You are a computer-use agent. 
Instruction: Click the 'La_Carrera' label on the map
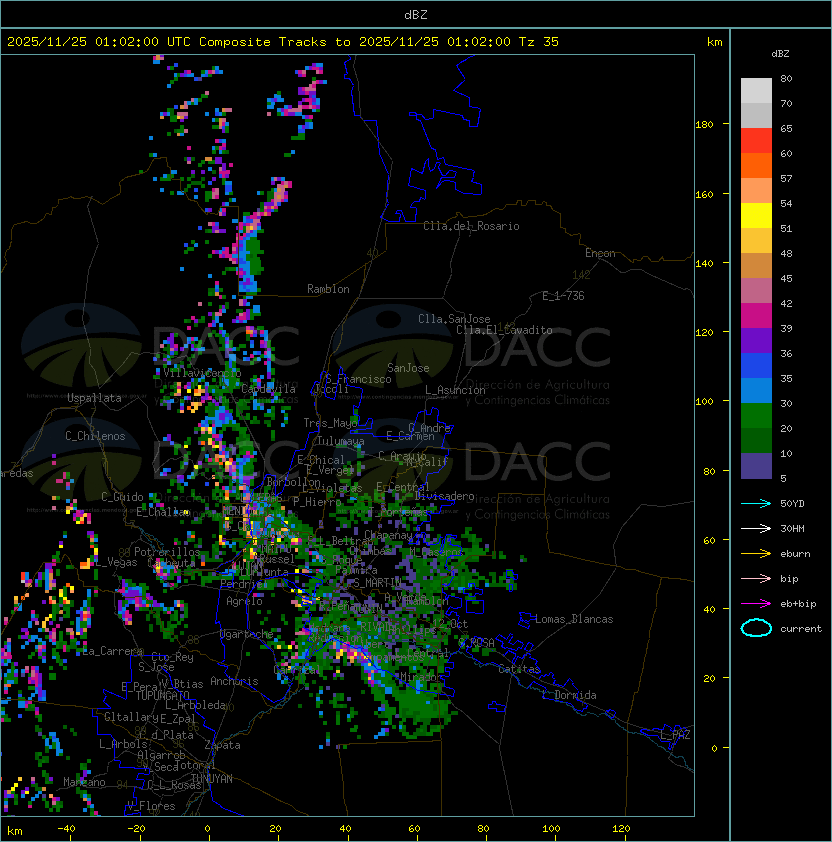click(x=112, y=651)
